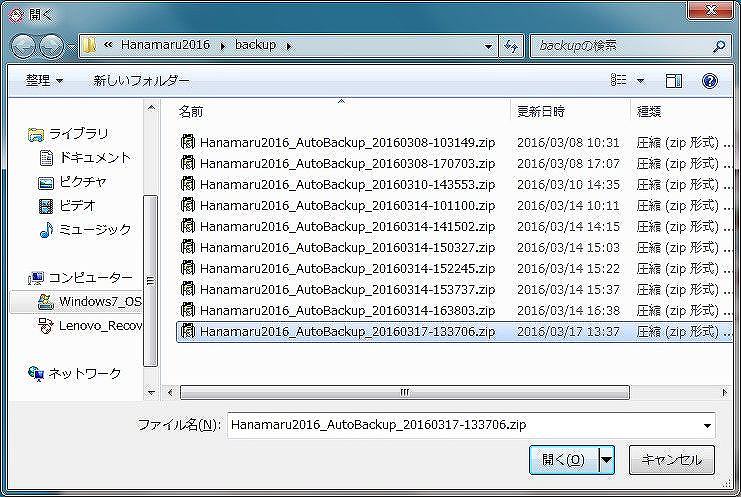
Task: Open the 開く button split dropdown arrow
Action: click(607, 459)
